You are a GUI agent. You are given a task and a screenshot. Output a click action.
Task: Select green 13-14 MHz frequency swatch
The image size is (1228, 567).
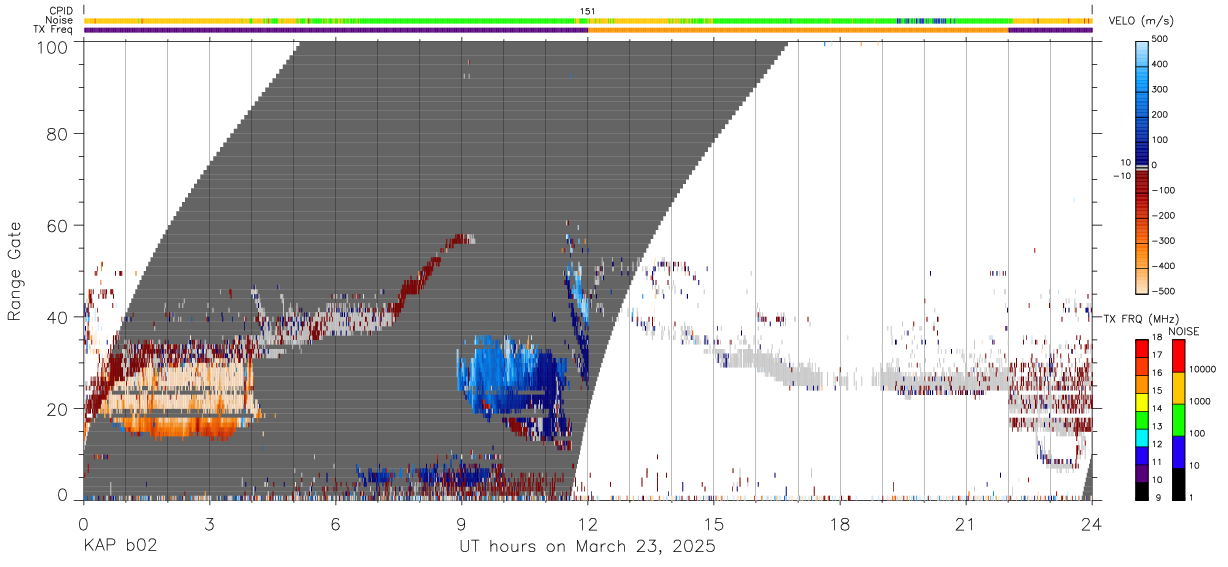point(1141,419)
